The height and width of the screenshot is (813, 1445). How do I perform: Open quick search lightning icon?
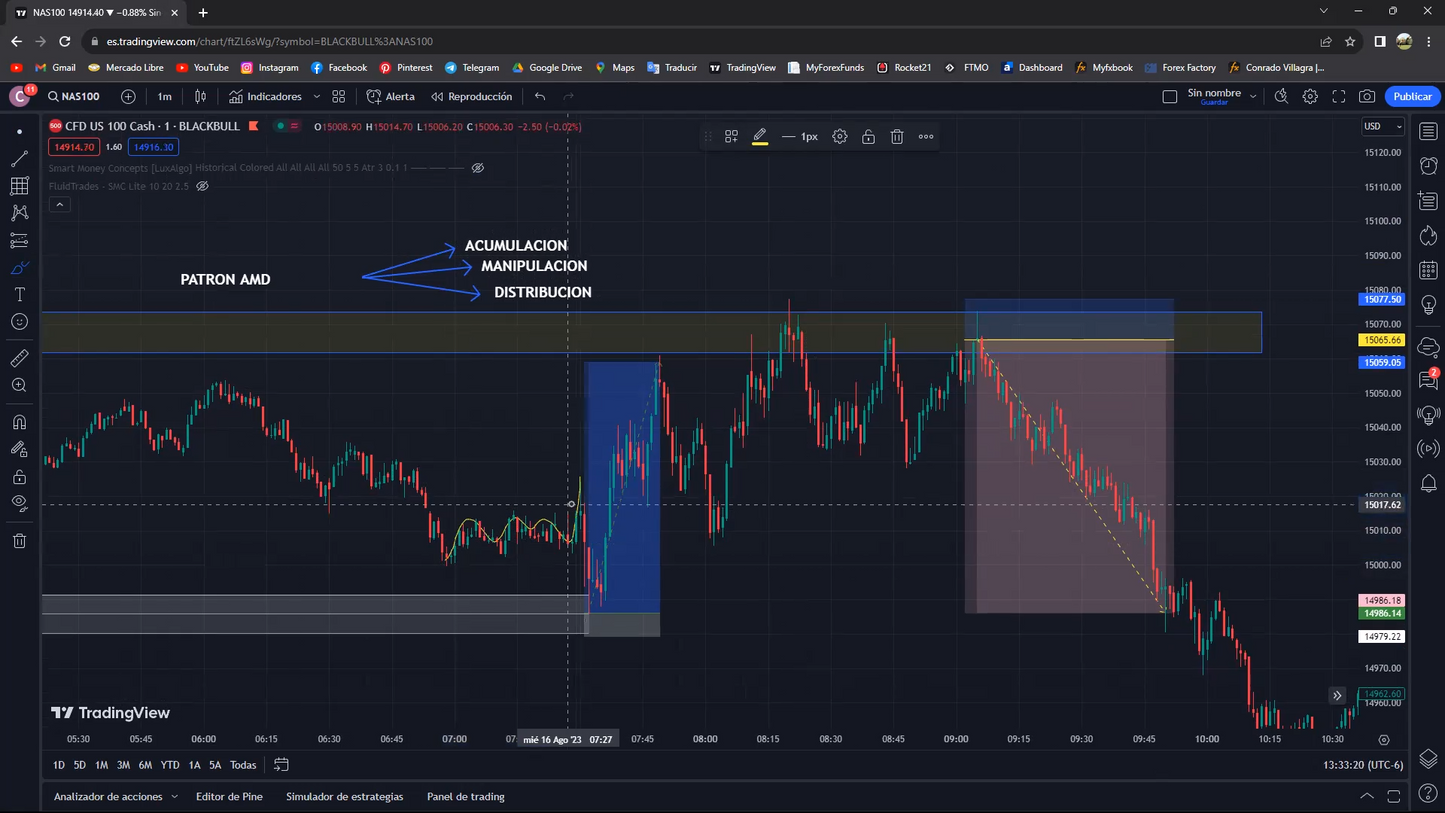1281,96
